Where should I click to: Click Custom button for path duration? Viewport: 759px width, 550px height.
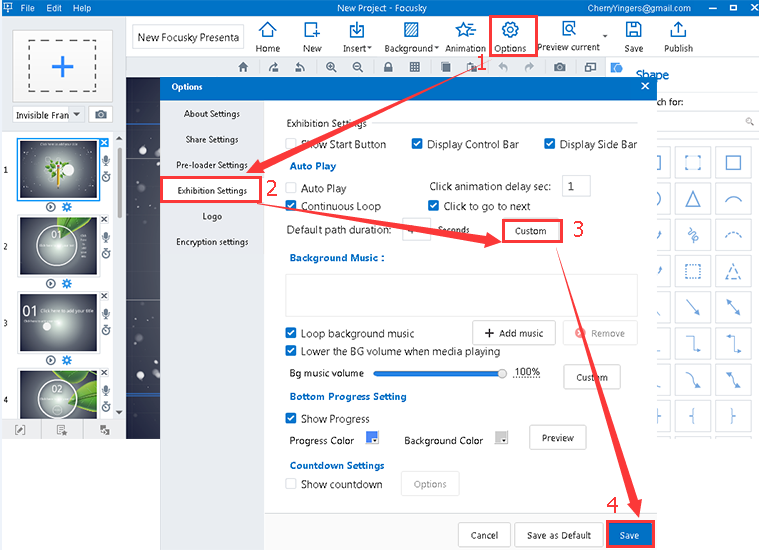(x=531, y=231)
